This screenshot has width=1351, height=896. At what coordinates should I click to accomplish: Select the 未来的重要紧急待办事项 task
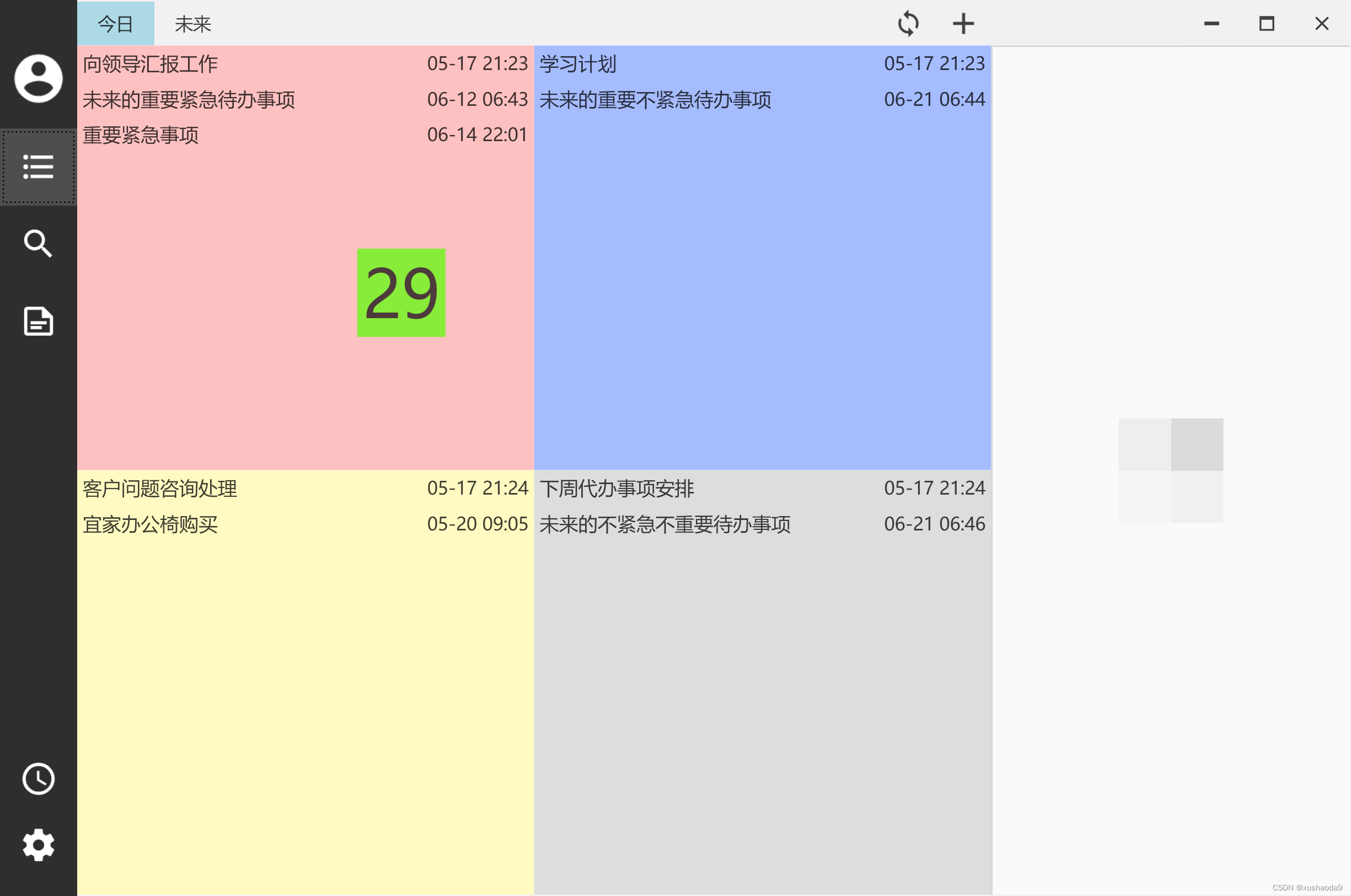[x=189, y=100]
